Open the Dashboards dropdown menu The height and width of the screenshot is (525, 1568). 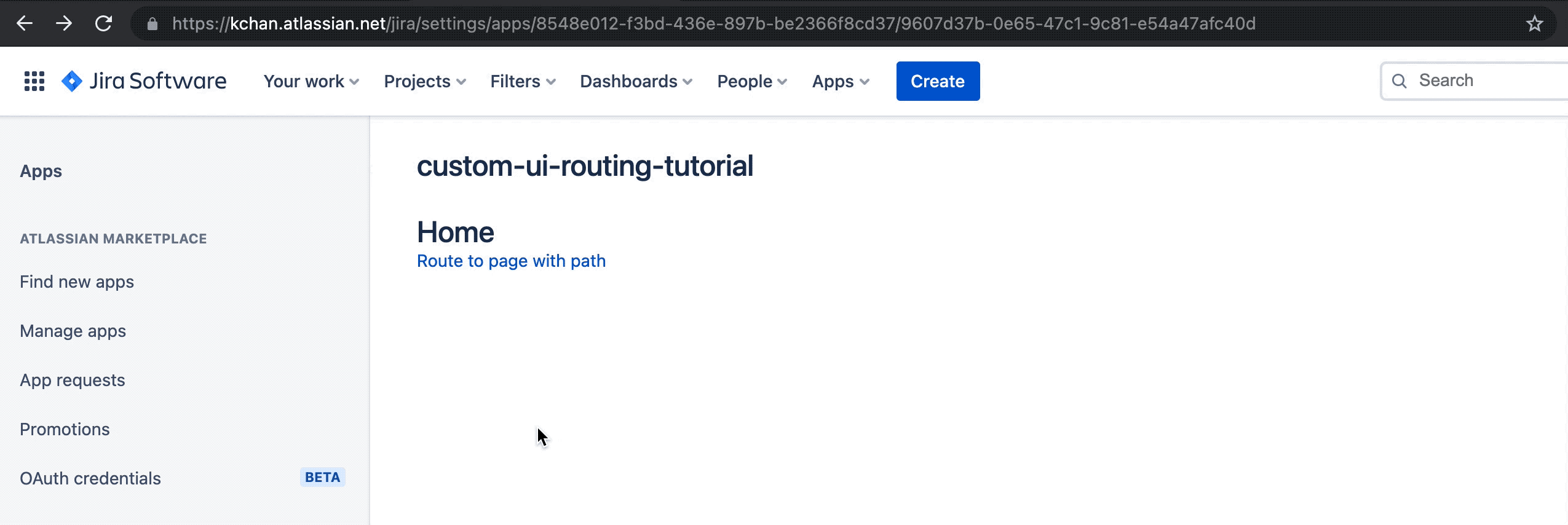tap(635, 81)
